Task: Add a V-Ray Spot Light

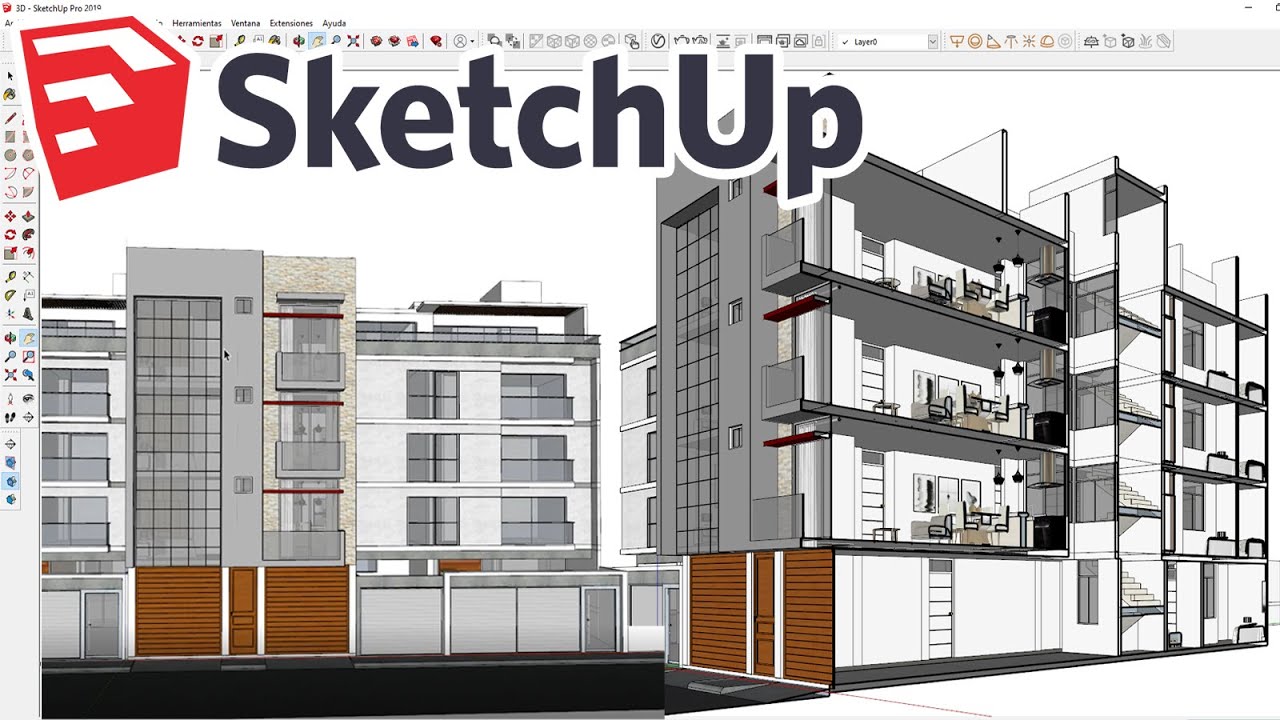Action: click(x=993, y=41)
